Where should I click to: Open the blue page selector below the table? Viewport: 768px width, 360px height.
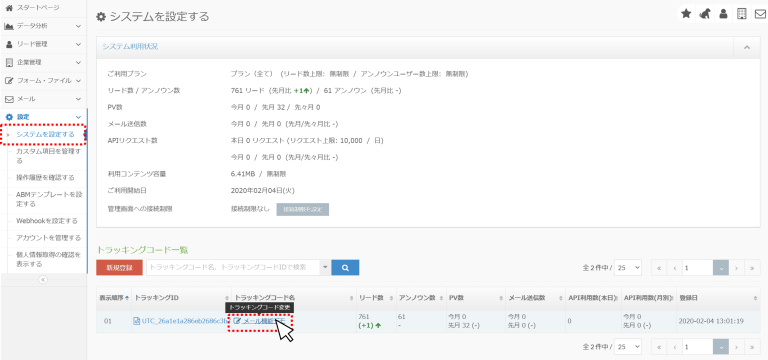(721, 347)
